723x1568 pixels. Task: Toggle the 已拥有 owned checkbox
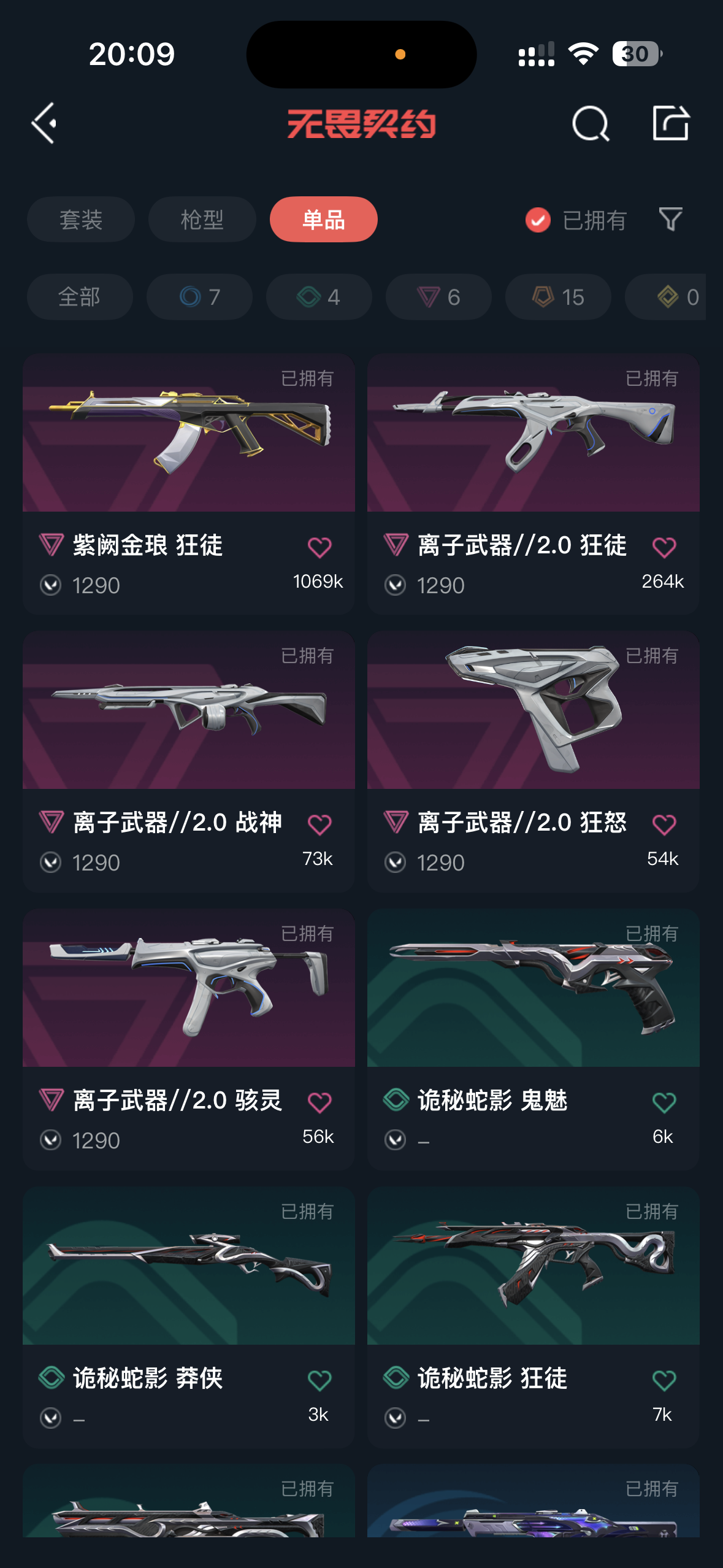(538, 220)
